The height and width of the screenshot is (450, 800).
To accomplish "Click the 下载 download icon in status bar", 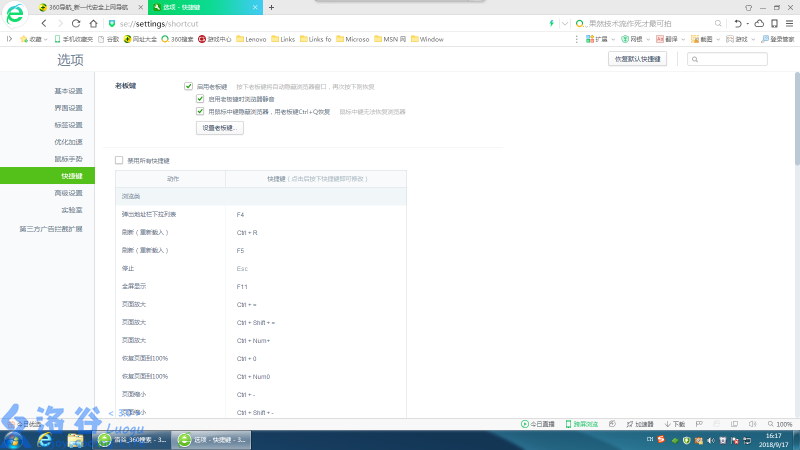I will (x=678, y=424).
